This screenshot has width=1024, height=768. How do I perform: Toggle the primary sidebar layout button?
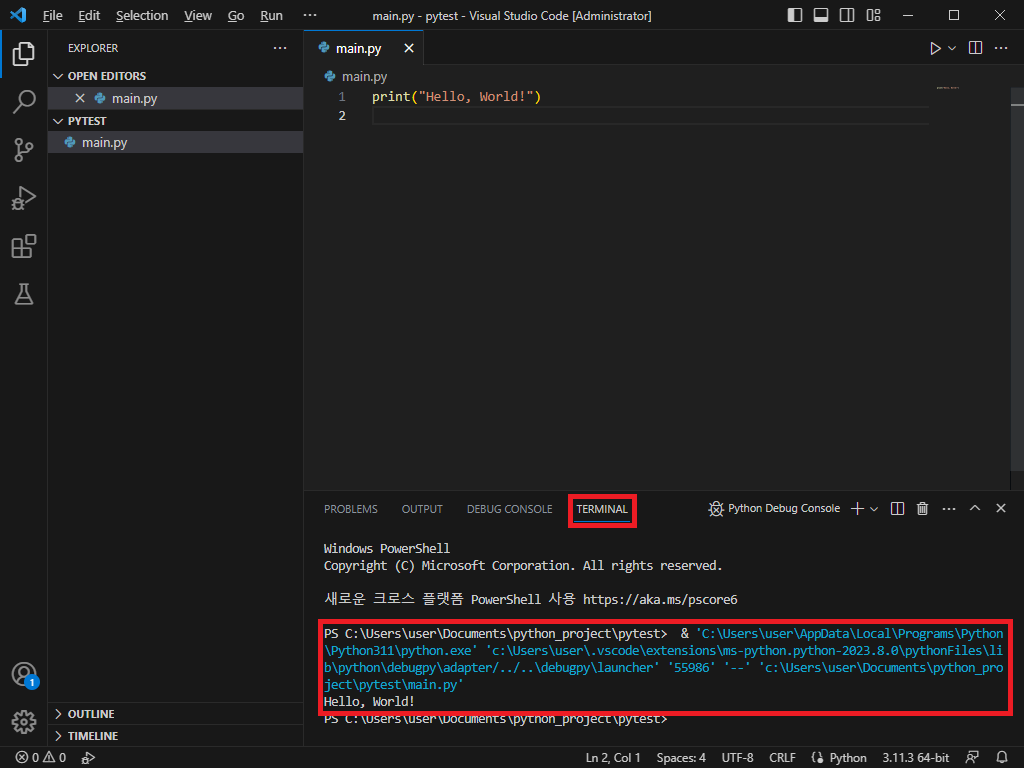pyautogui.click(x=795, y=16)
